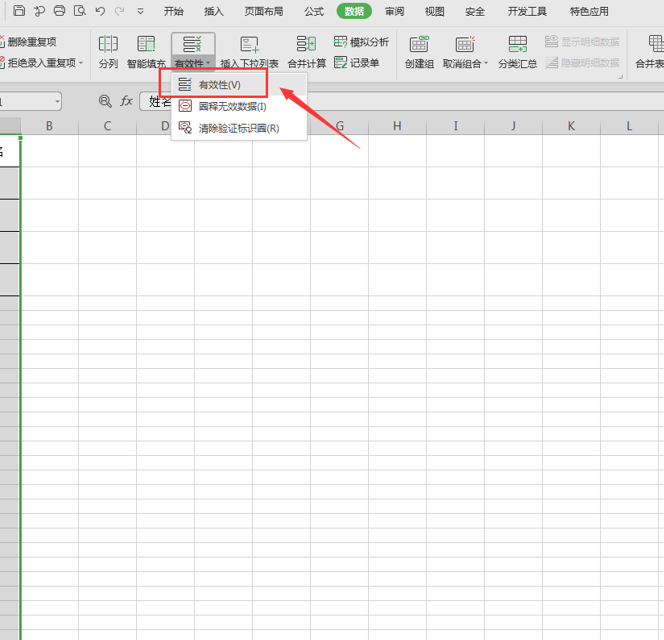The height and width of the screenshot is (640, 664).
Task: Open the 特色应用 tab
Action: point(589,11)
